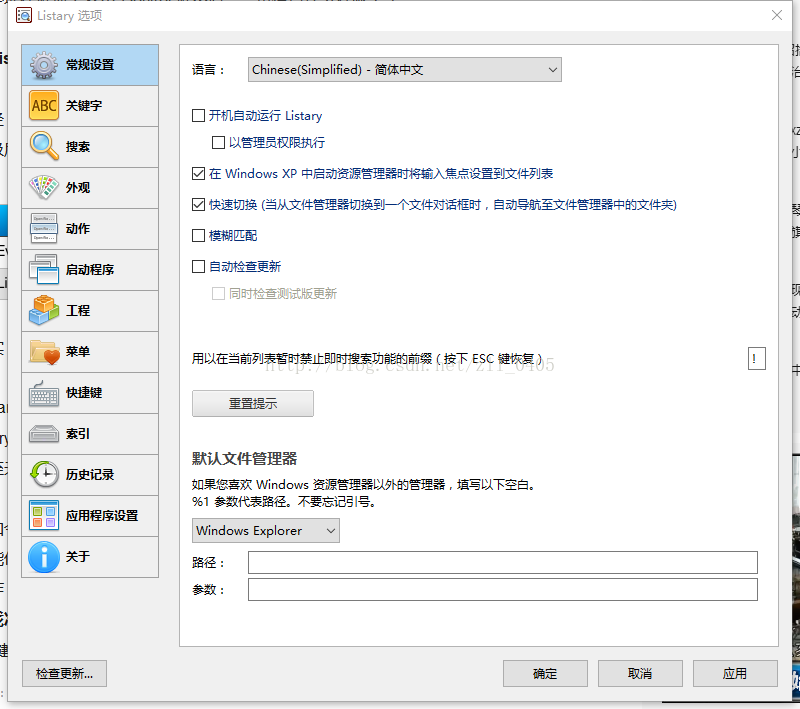The image size is (800, 709).
Task: Open the 语言 language dropdown
Action: [x=405, y=69]
